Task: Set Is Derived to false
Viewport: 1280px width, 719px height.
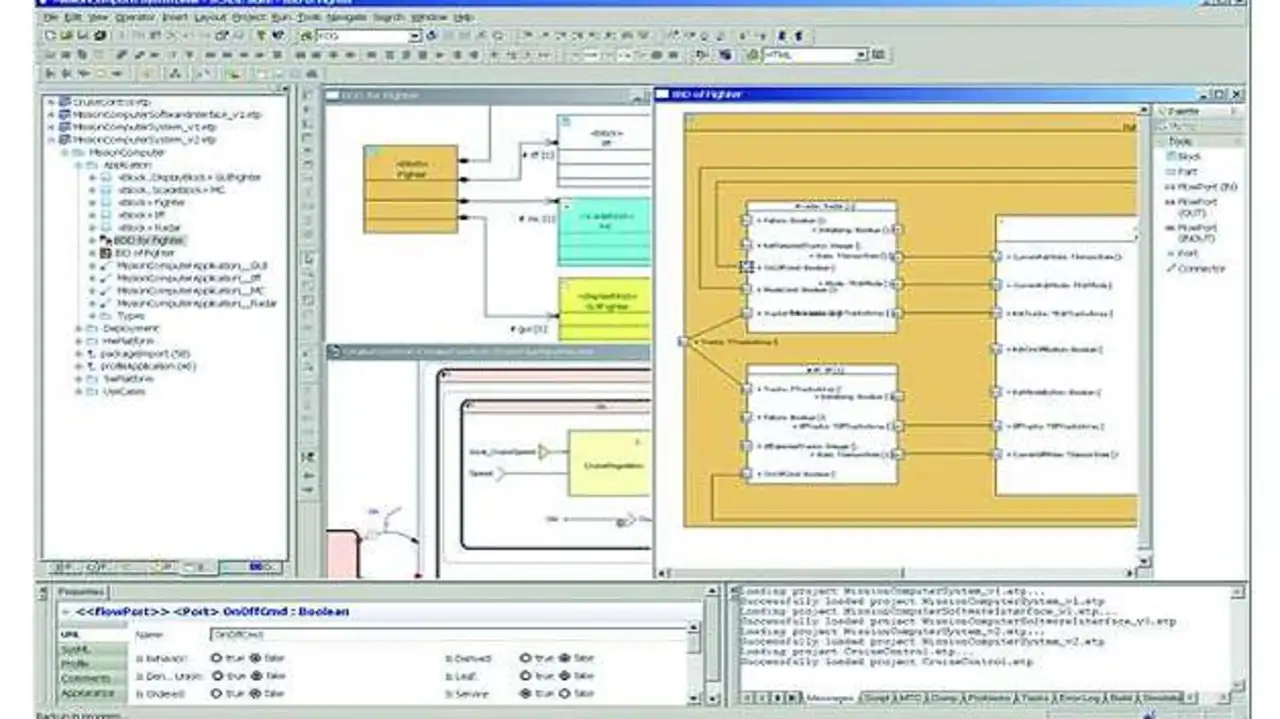Action: (x=563, y=658)
